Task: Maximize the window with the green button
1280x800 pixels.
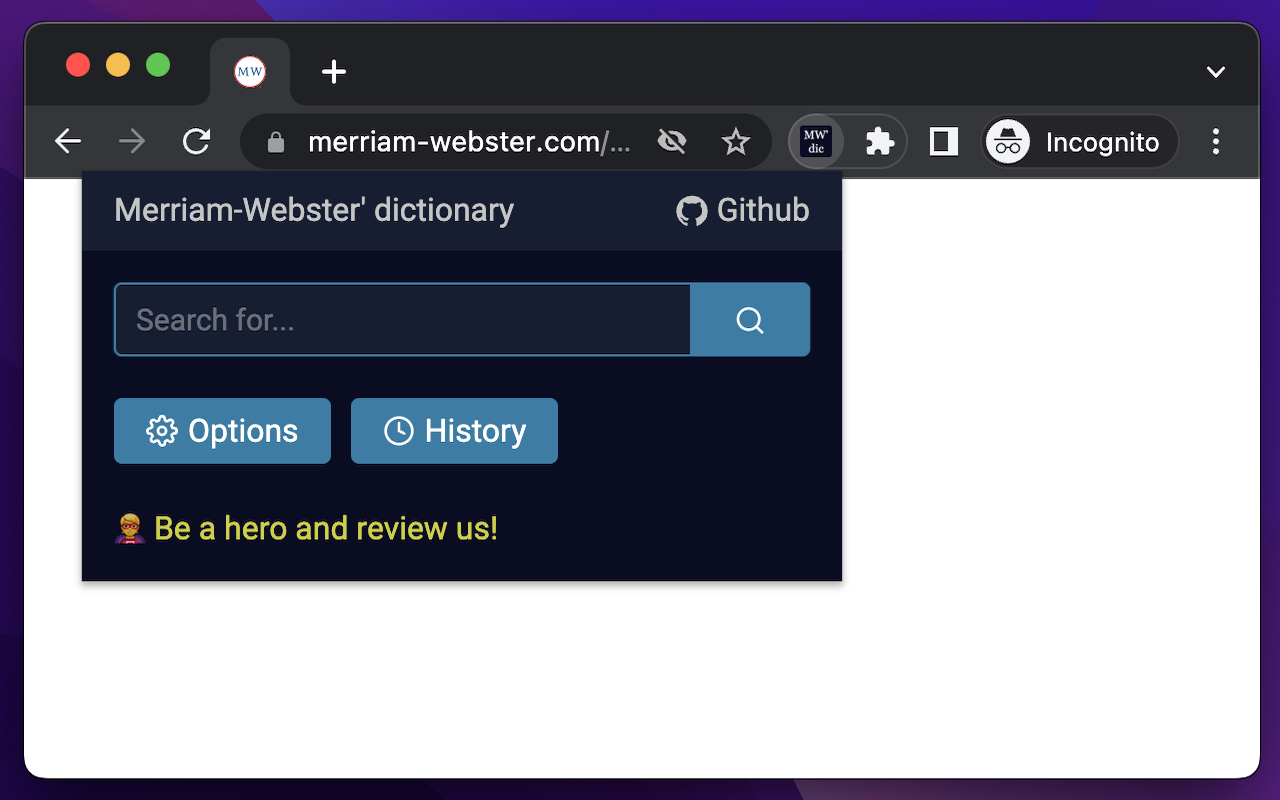Action: (x=158, y=65)
